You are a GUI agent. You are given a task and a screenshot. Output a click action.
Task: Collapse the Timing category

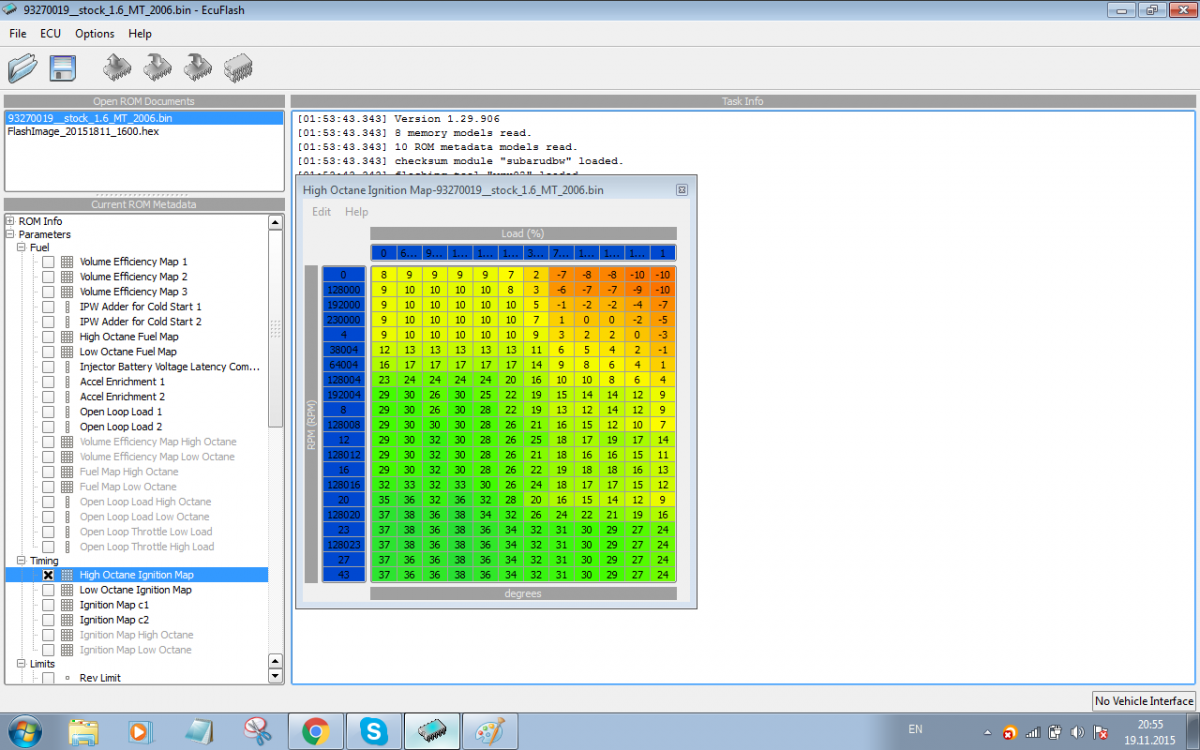pos(22,561)
